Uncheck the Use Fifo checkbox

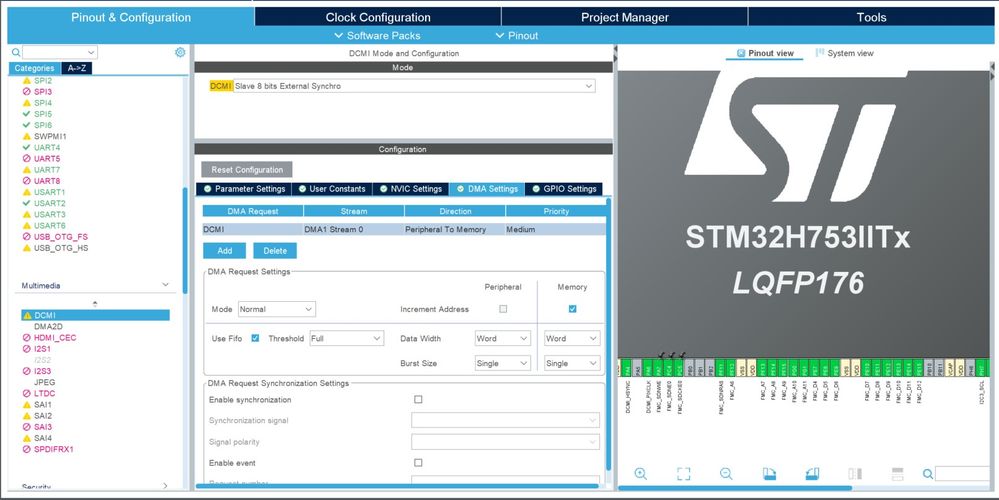[255, 338]
